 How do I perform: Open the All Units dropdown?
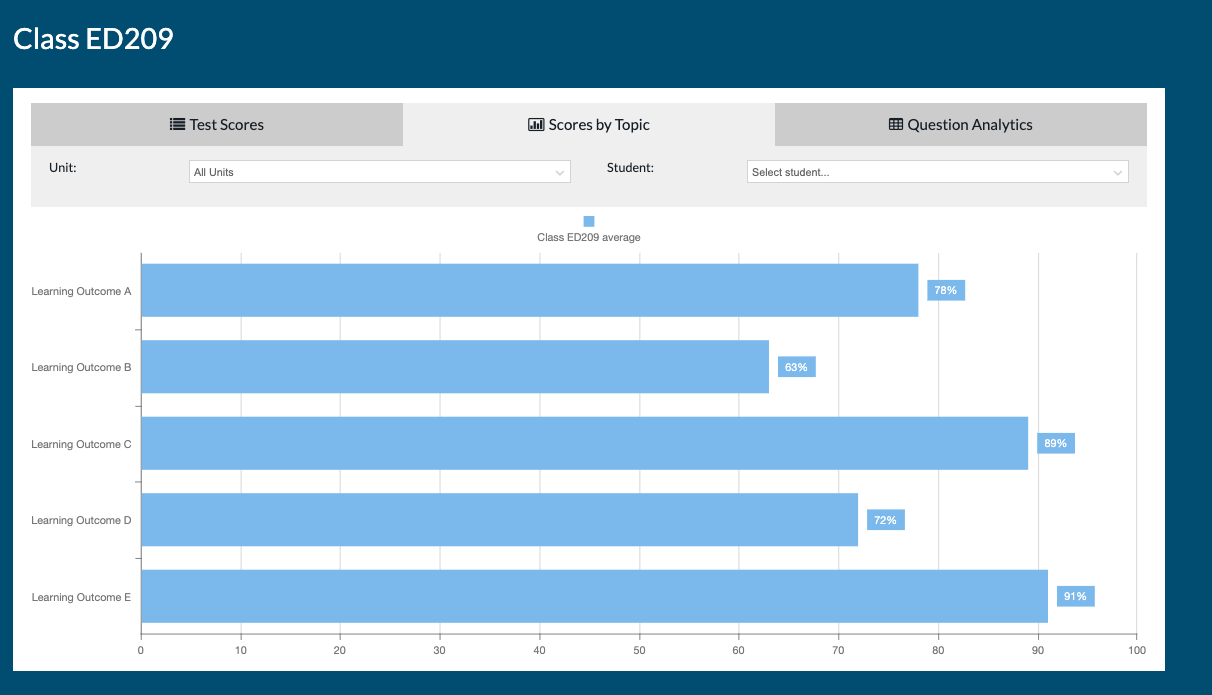pyautogui.click(x=379, y=172)
